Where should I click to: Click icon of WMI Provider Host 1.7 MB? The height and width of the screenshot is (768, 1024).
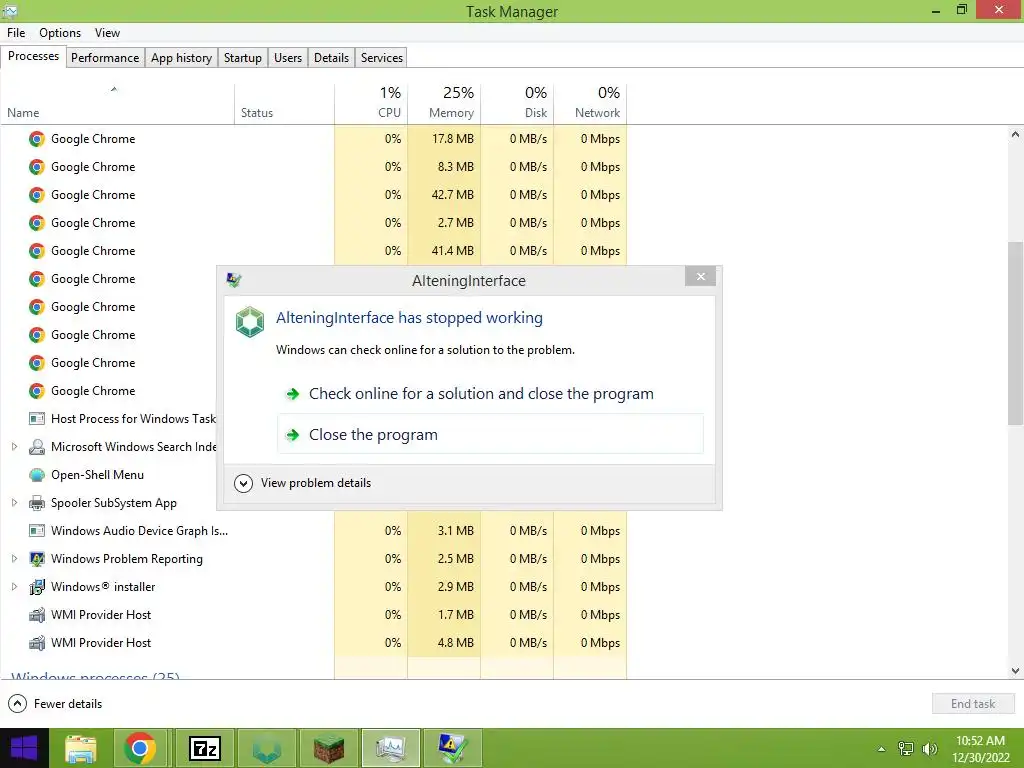[x=37, y=615]
